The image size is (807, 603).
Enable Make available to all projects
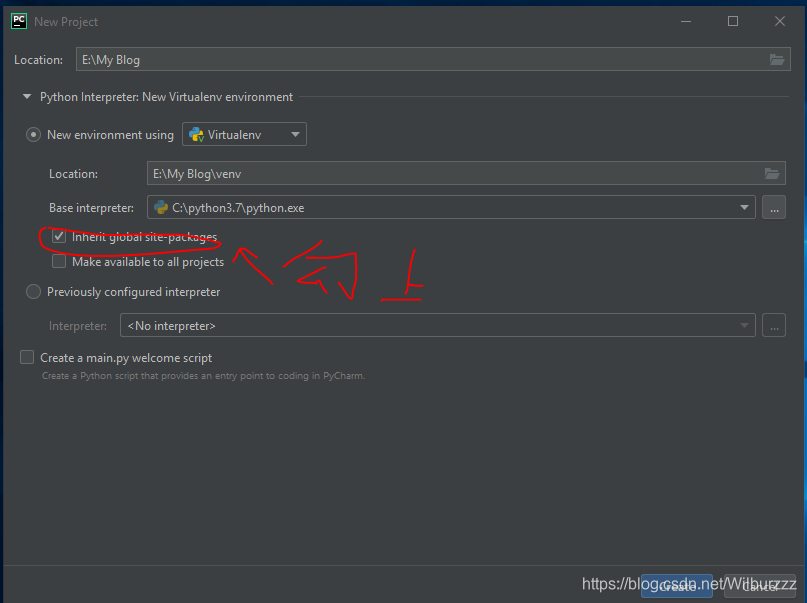tap(59, 261)
